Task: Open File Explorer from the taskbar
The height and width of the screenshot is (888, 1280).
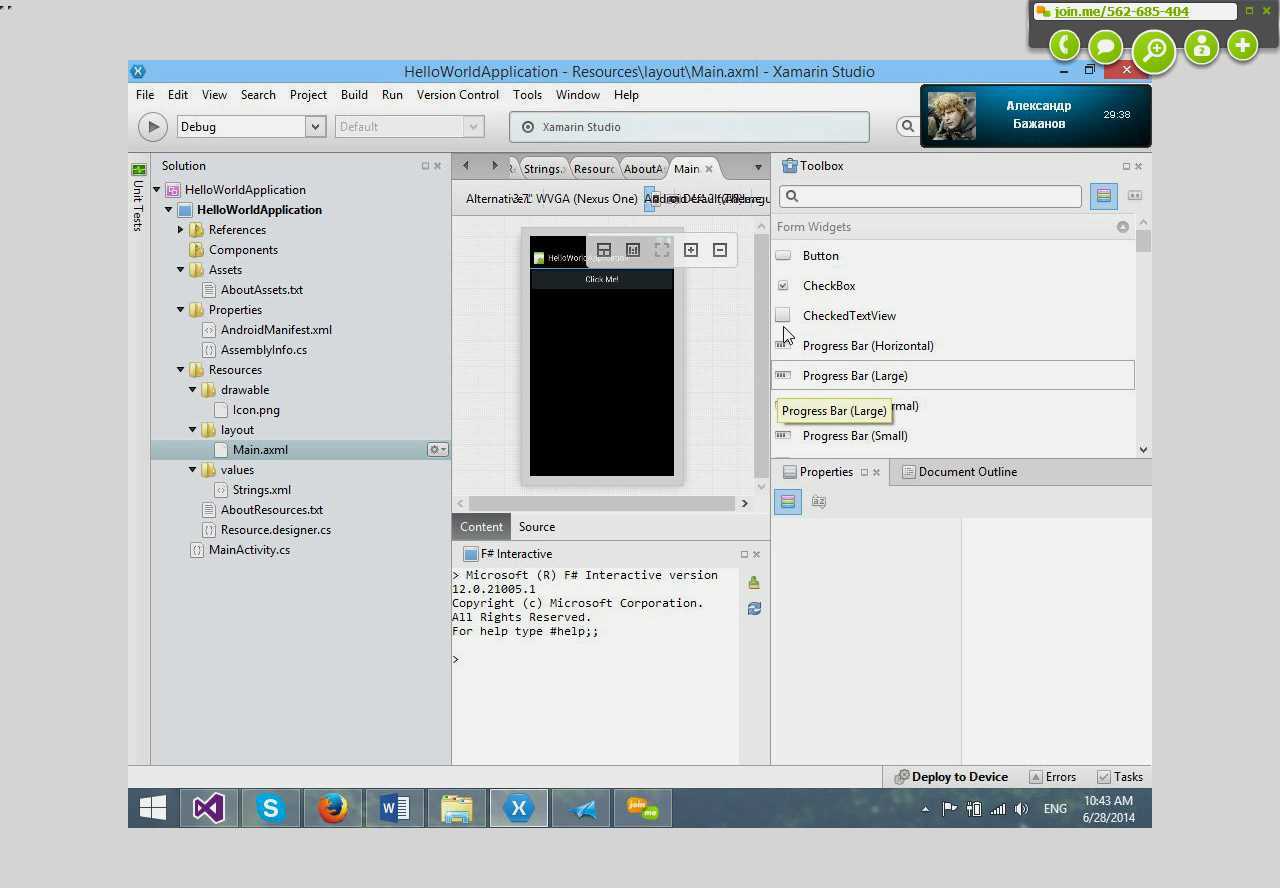Action: point(457,808)
